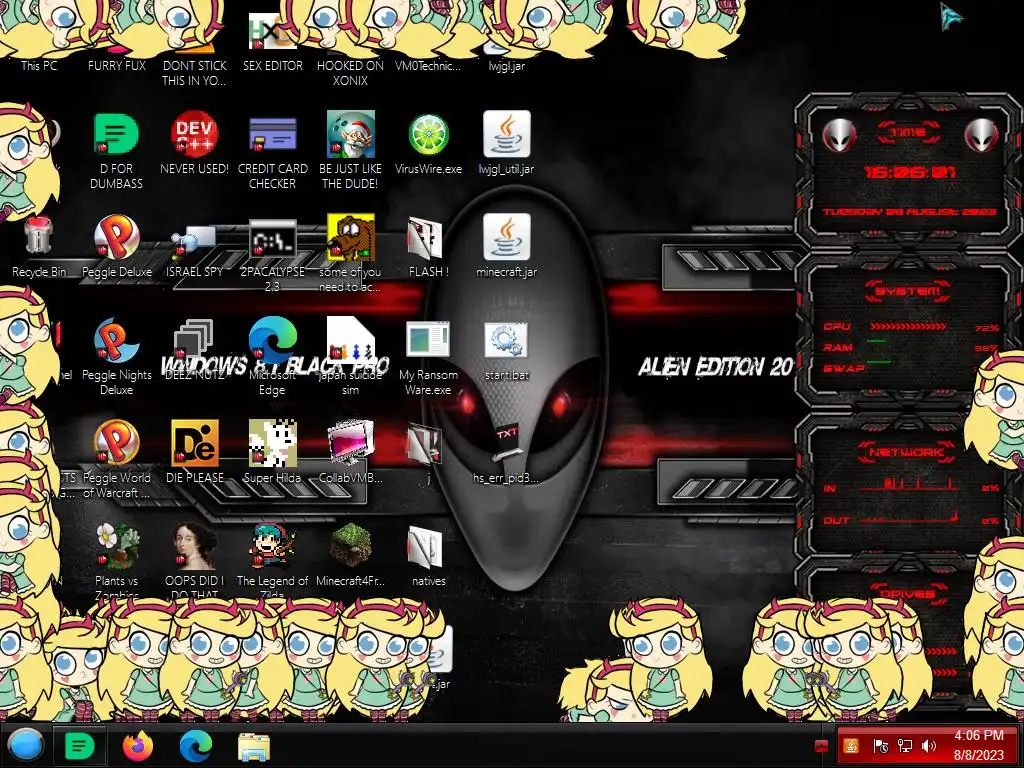Open the CREDIT CARD CHECKER shortcut
The height and width of the screenshot is (768, 1024).
272,134
